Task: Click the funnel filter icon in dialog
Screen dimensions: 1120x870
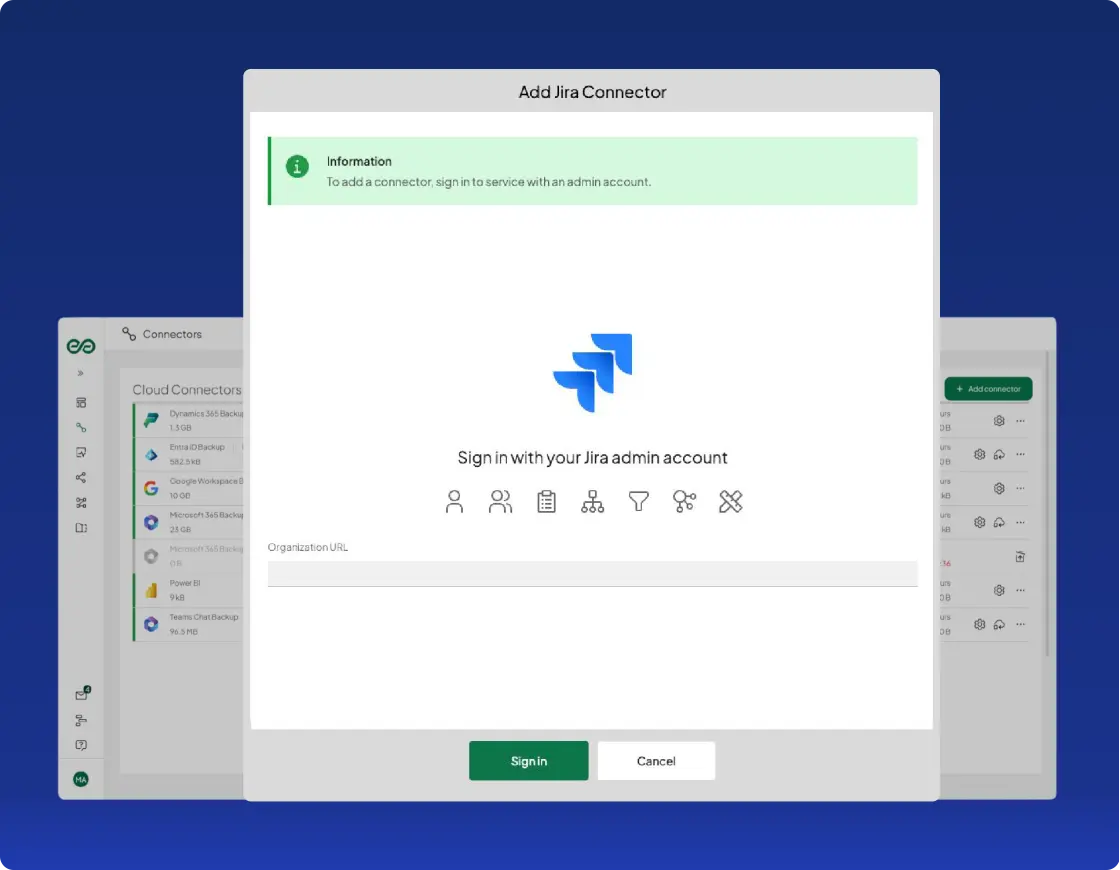Action: coord(639,501)
